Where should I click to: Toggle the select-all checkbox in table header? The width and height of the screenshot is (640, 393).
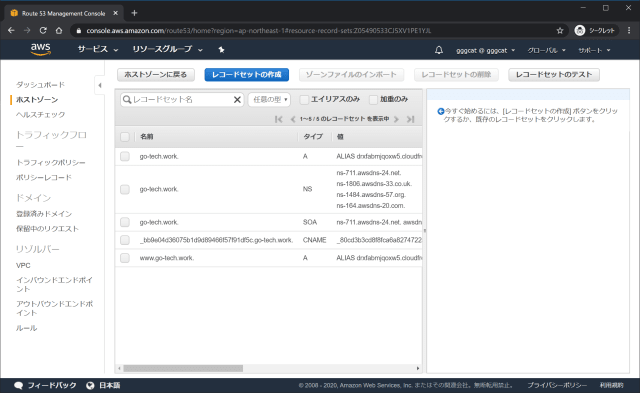[x=125, y=137]
